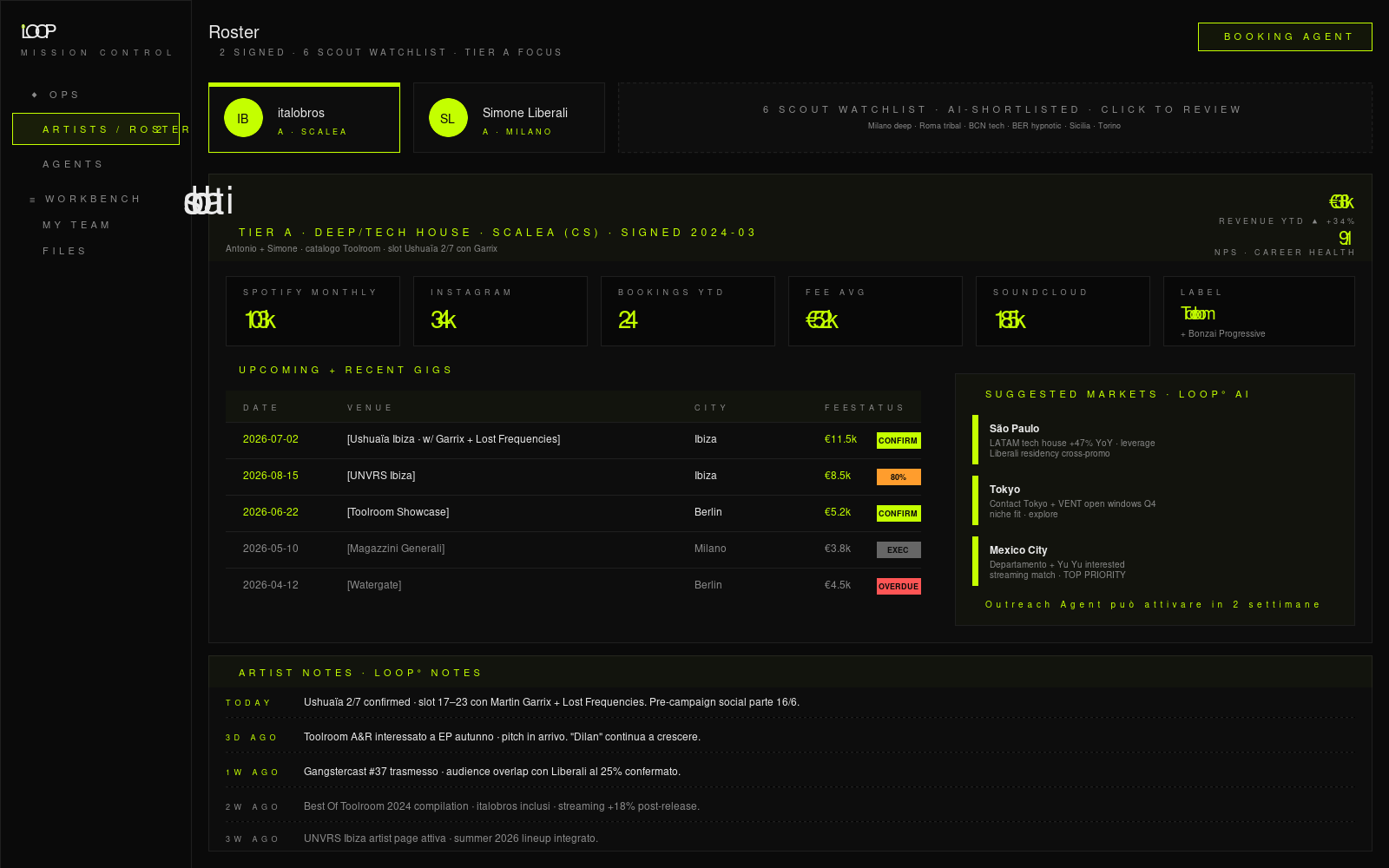Image resolution: width=1389 pixels, height=868 pixels.
Task: Select the Simone Liberali artist card
Action: pyautogui.click(x=509, y=118)
